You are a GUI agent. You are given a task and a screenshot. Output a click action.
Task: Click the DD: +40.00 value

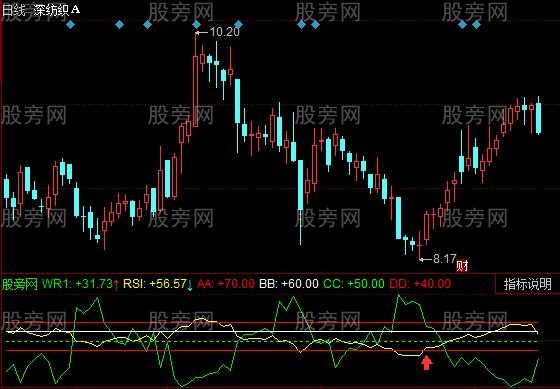pyautogui.click(x=420, y=284)
